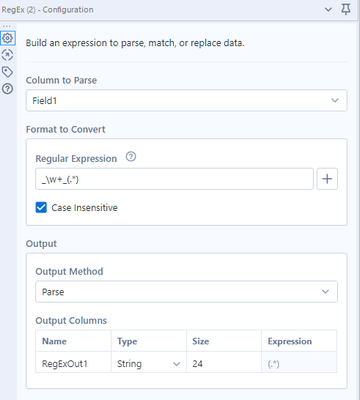360x400 pixels.
Task: Open the Navigation arrow icon in sidebar
Action: tap(7, 55)
